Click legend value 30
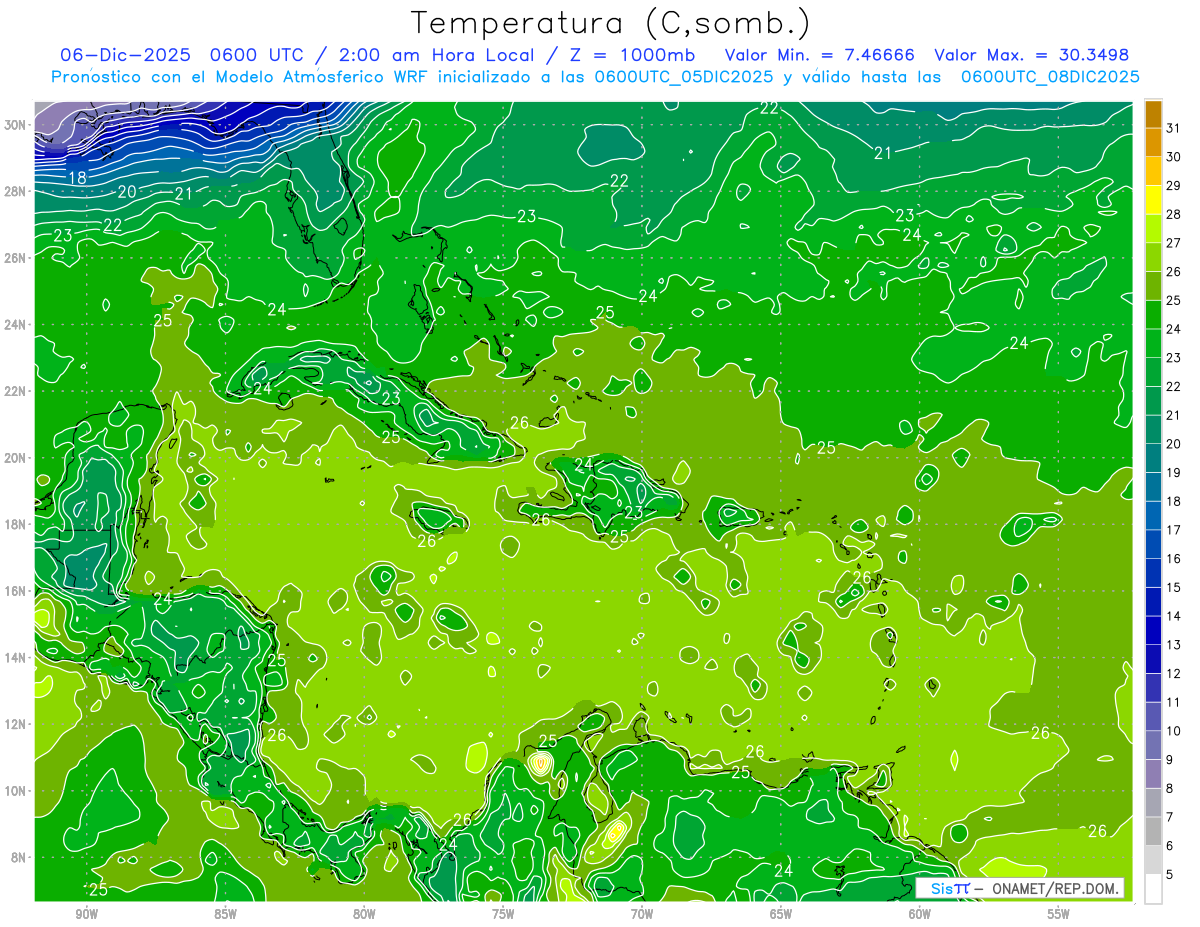 tap(1174, 156)
